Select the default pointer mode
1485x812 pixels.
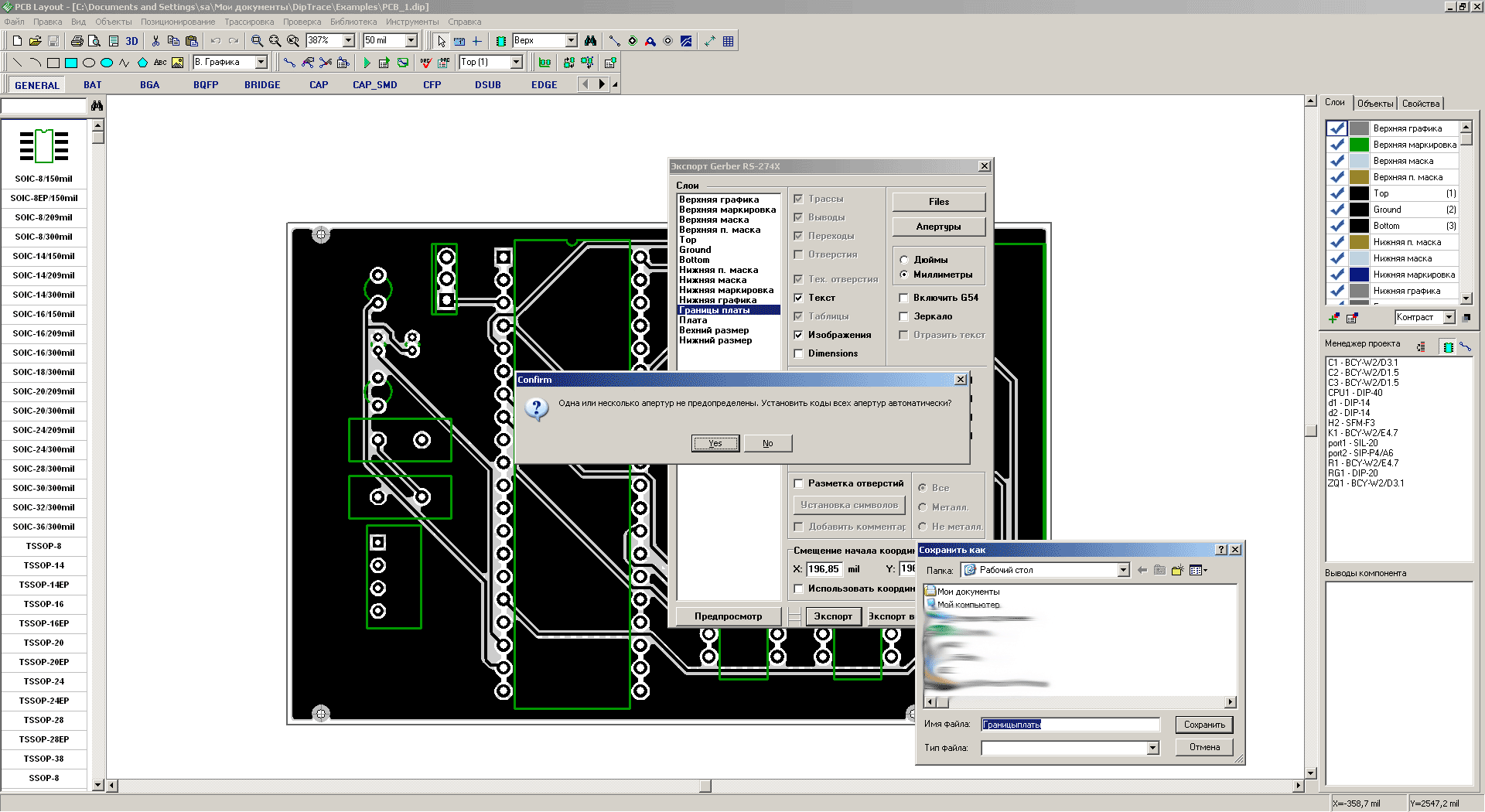pyautogui.click(x=442, y=41)
